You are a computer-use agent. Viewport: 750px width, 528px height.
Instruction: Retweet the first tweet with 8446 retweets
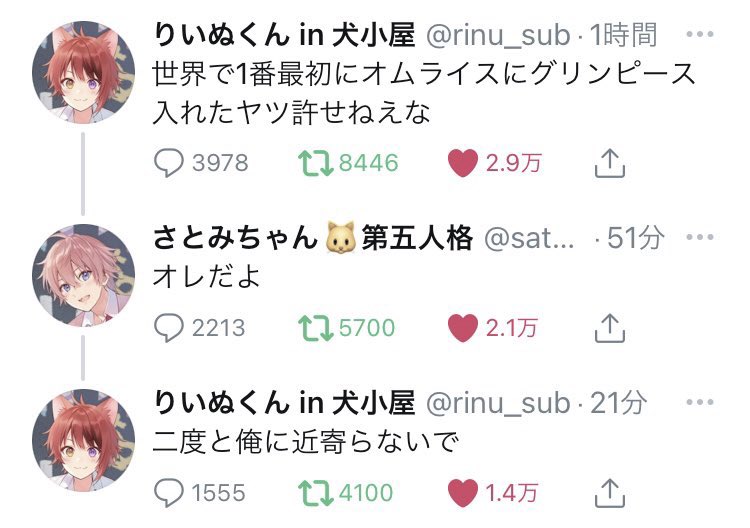tap(319, 164)
